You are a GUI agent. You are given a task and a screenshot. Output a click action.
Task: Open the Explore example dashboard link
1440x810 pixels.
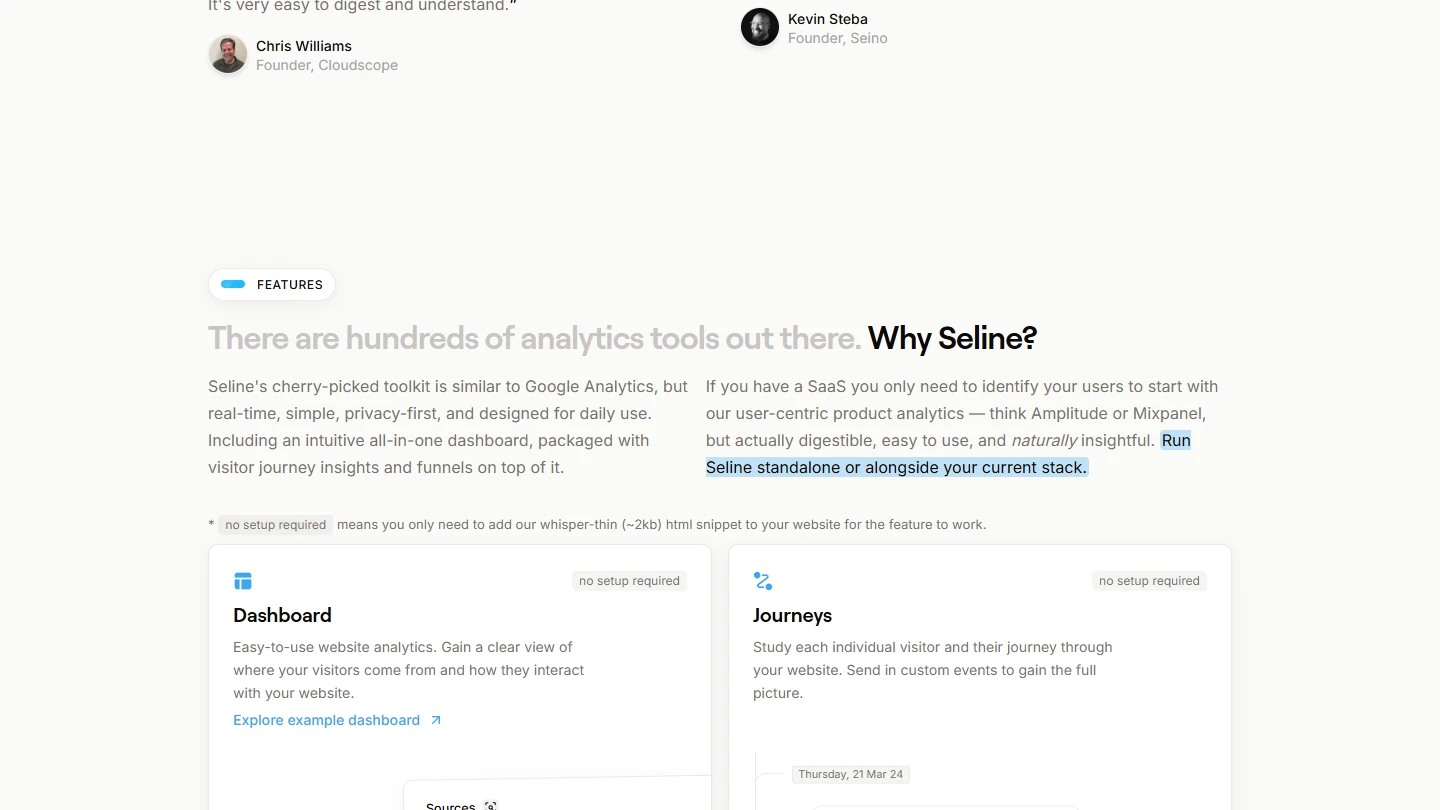coord(327,720)
